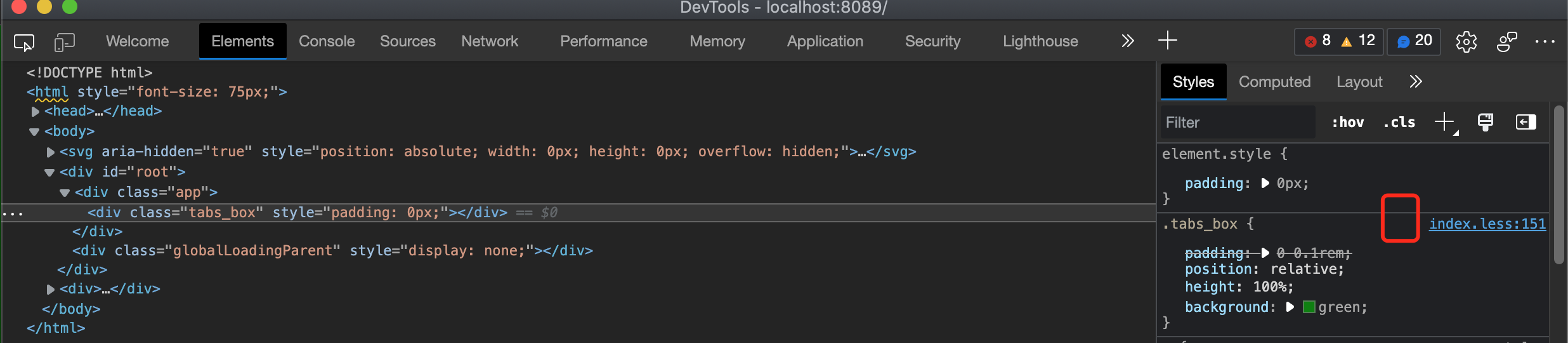Toggle the .cls element classes panel
1568x343 pixels.
(1399, 122)
